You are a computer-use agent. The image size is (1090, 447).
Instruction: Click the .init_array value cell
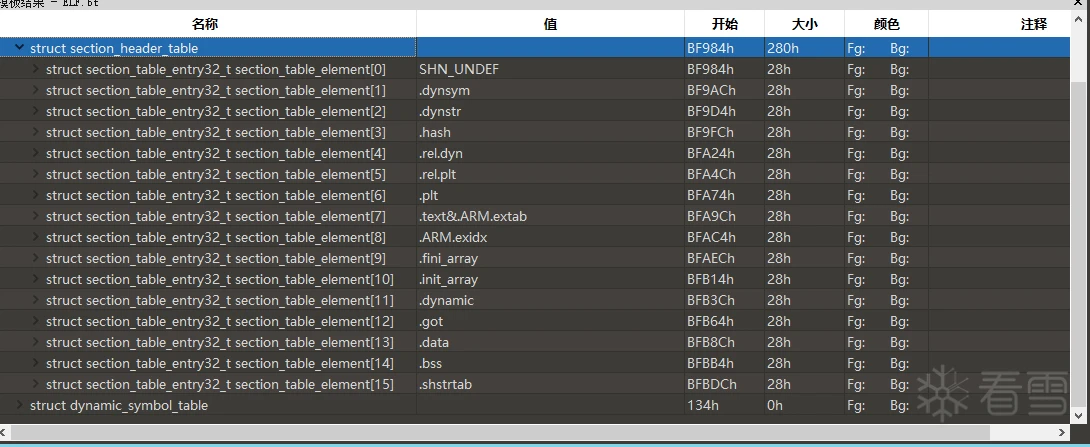click(x=551, y=279)
